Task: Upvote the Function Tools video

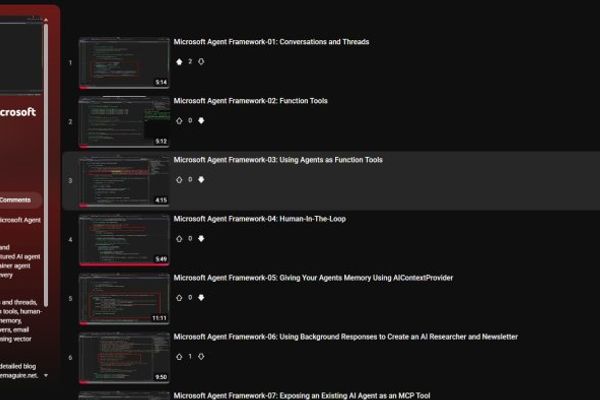Action: 180,121
